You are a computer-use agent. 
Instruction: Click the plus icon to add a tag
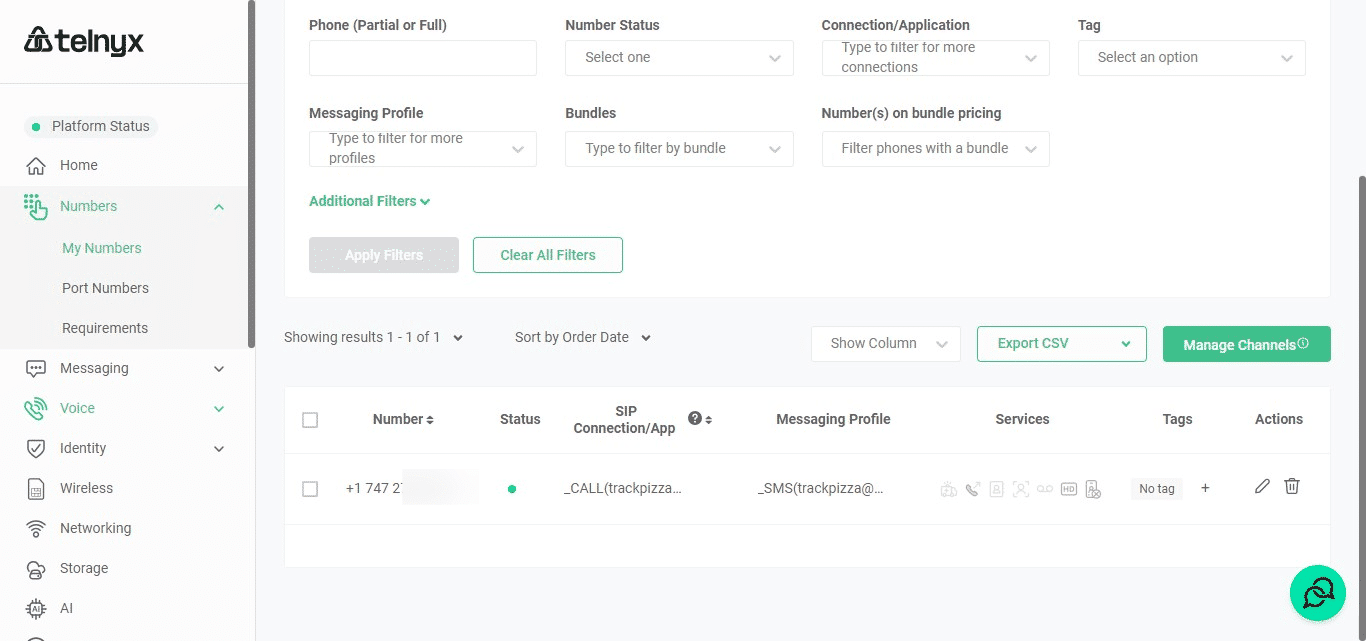(x=1205, y=488)
